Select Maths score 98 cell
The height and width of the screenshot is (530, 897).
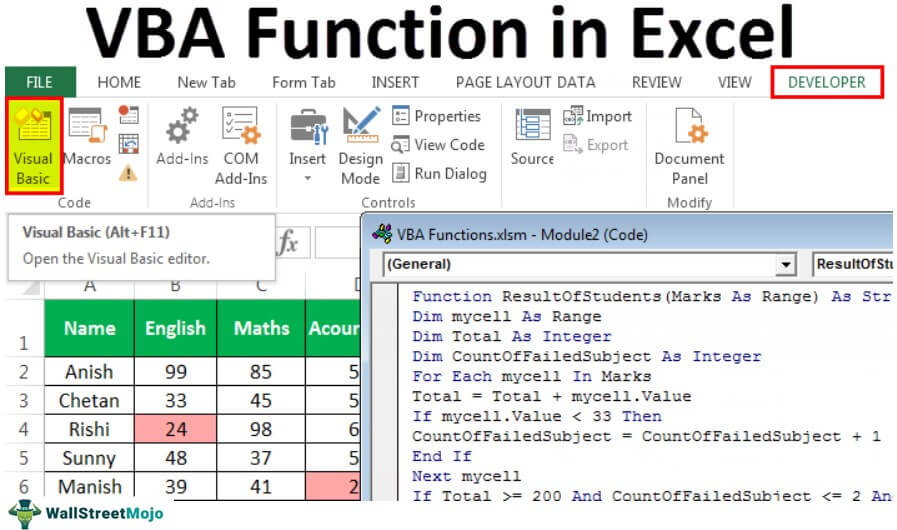(x=261, y=429)
